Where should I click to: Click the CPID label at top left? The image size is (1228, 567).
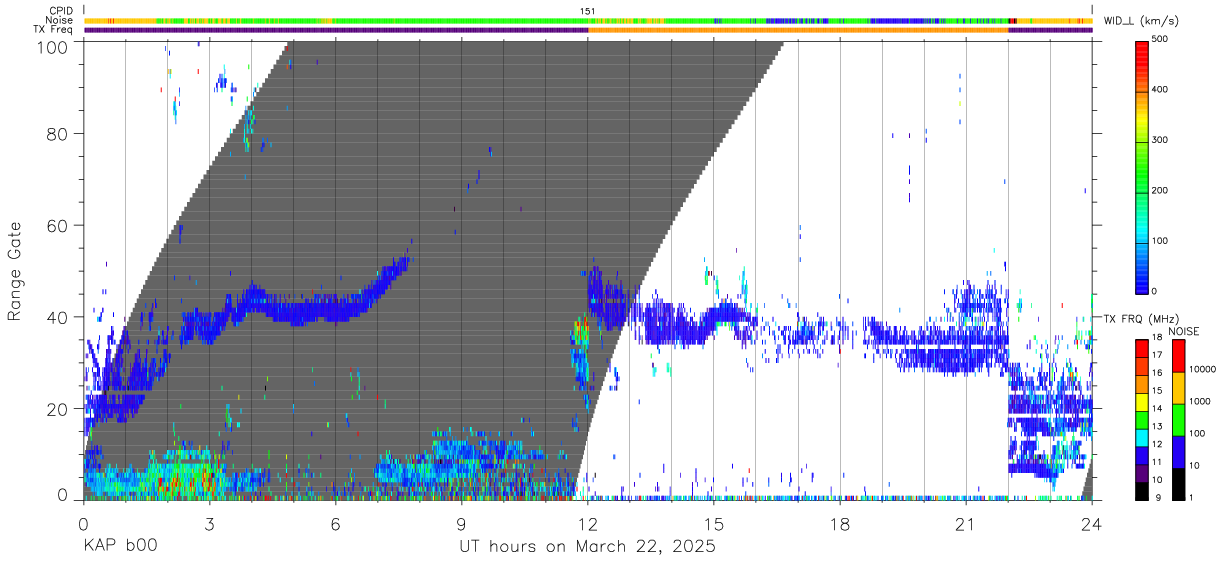[x=60, y=11]
